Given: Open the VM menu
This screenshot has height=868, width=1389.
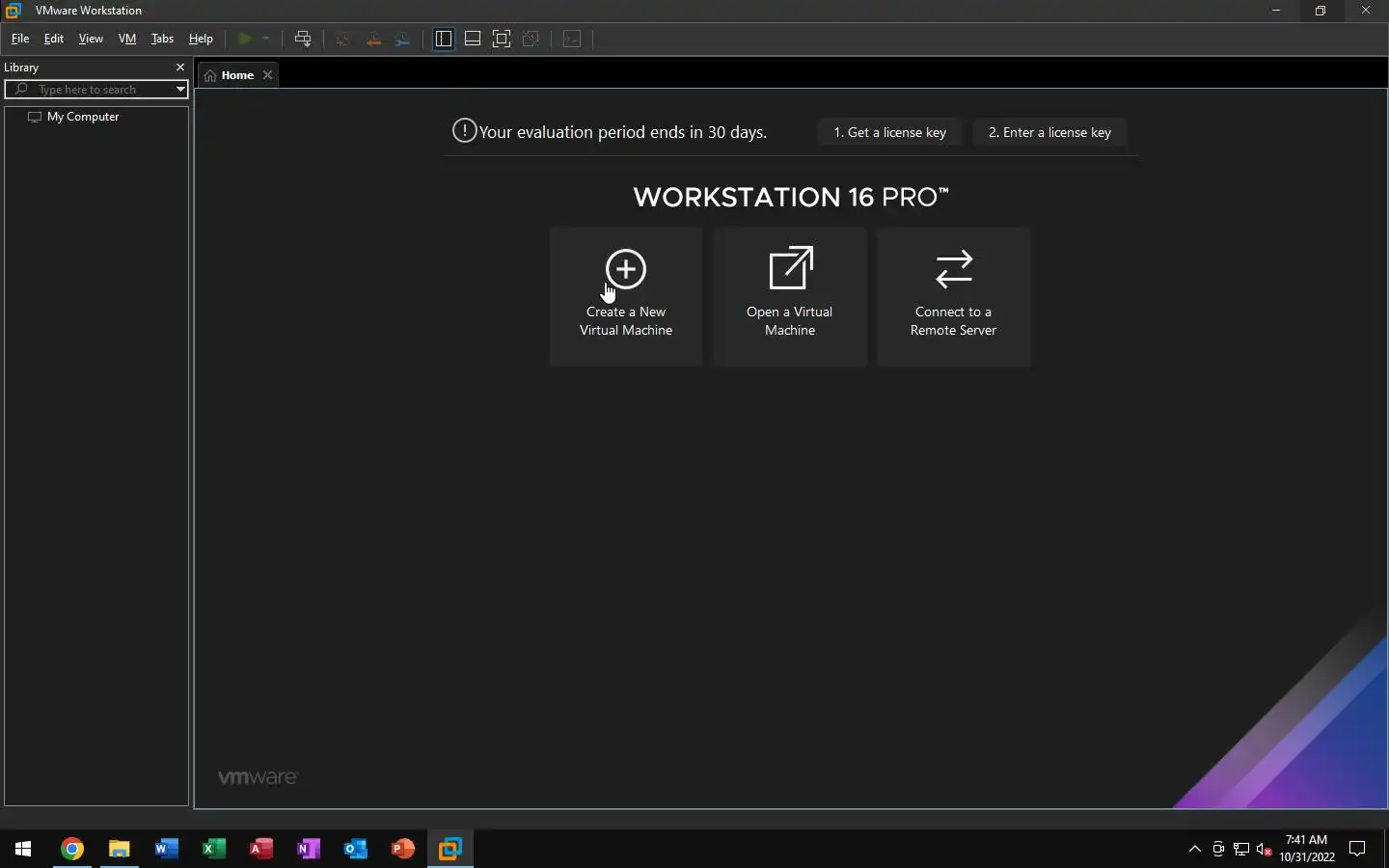Looking at the screenshot, I should [x=127, y=39].
